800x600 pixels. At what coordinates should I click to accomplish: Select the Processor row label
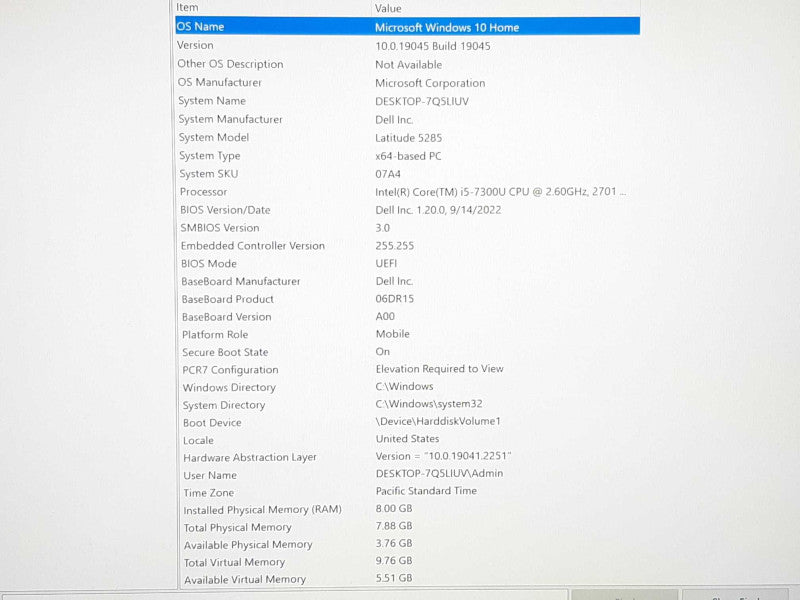204,192
